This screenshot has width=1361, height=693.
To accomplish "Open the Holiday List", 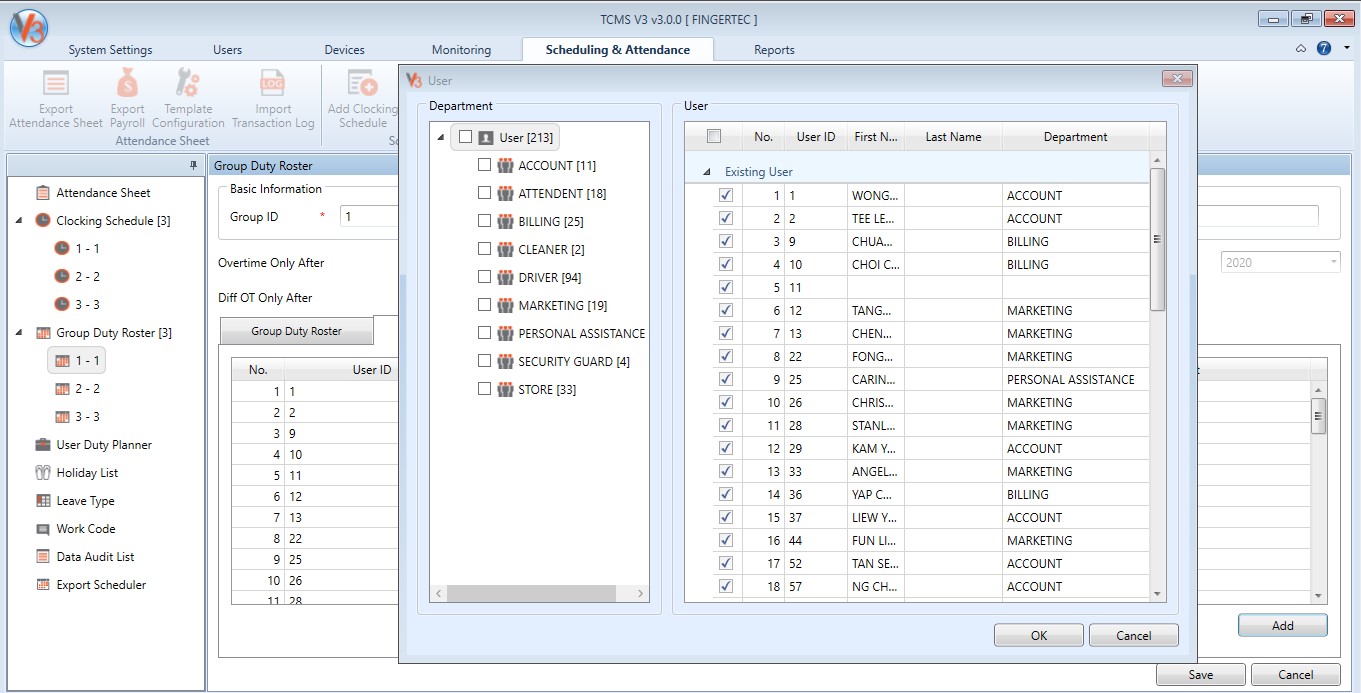I will tap(77, 473).
